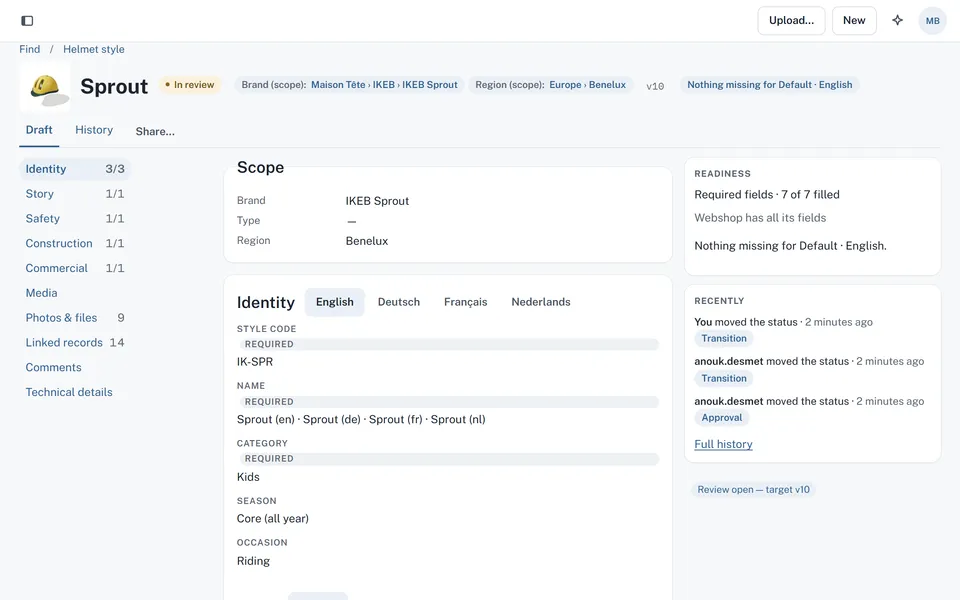Open Linked records section
The width and height of the screenshot is (960, 600).
(x=75, y=343)
